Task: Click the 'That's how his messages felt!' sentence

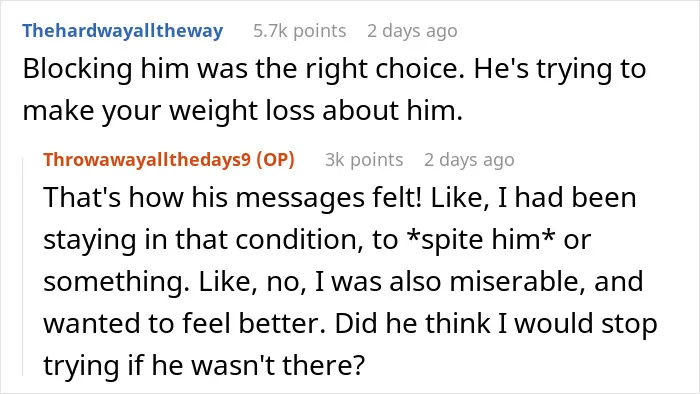Action: tap(232, 198)
